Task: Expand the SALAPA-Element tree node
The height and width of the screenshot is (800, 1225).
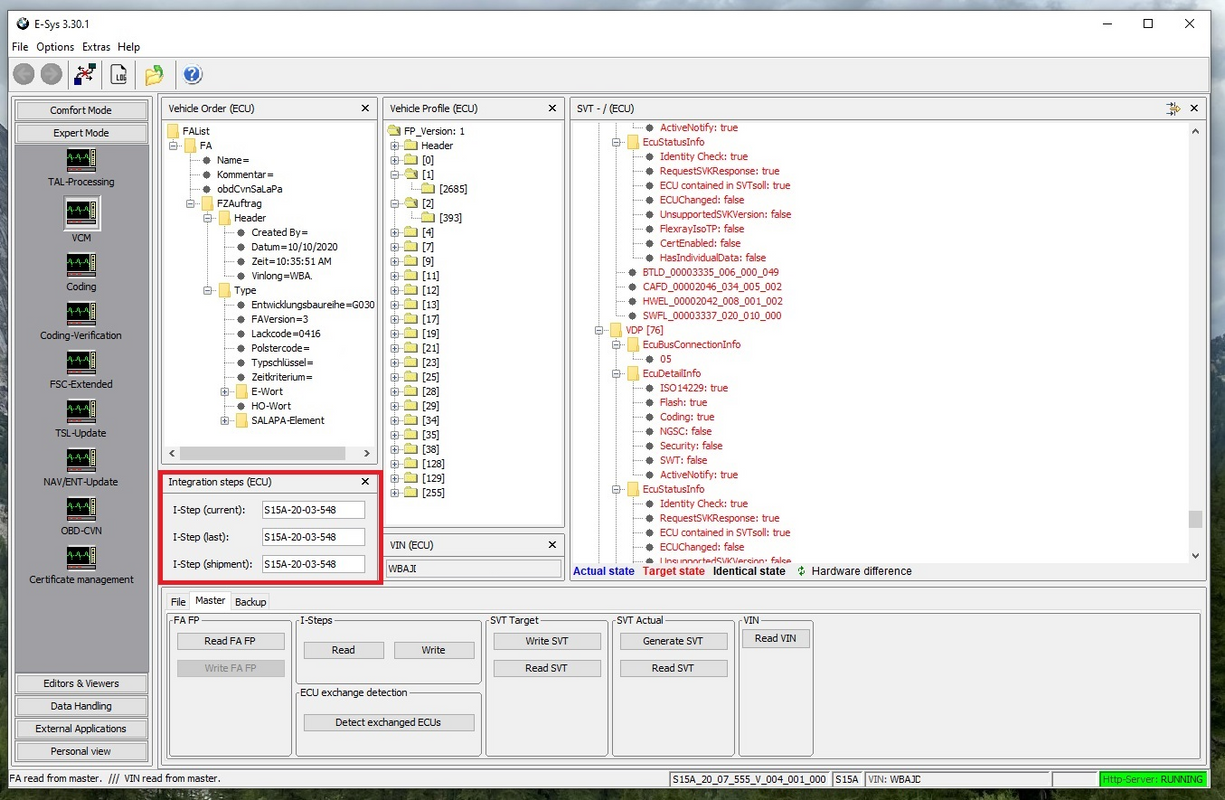Action: pyautogui.click(x=226, y=421)
